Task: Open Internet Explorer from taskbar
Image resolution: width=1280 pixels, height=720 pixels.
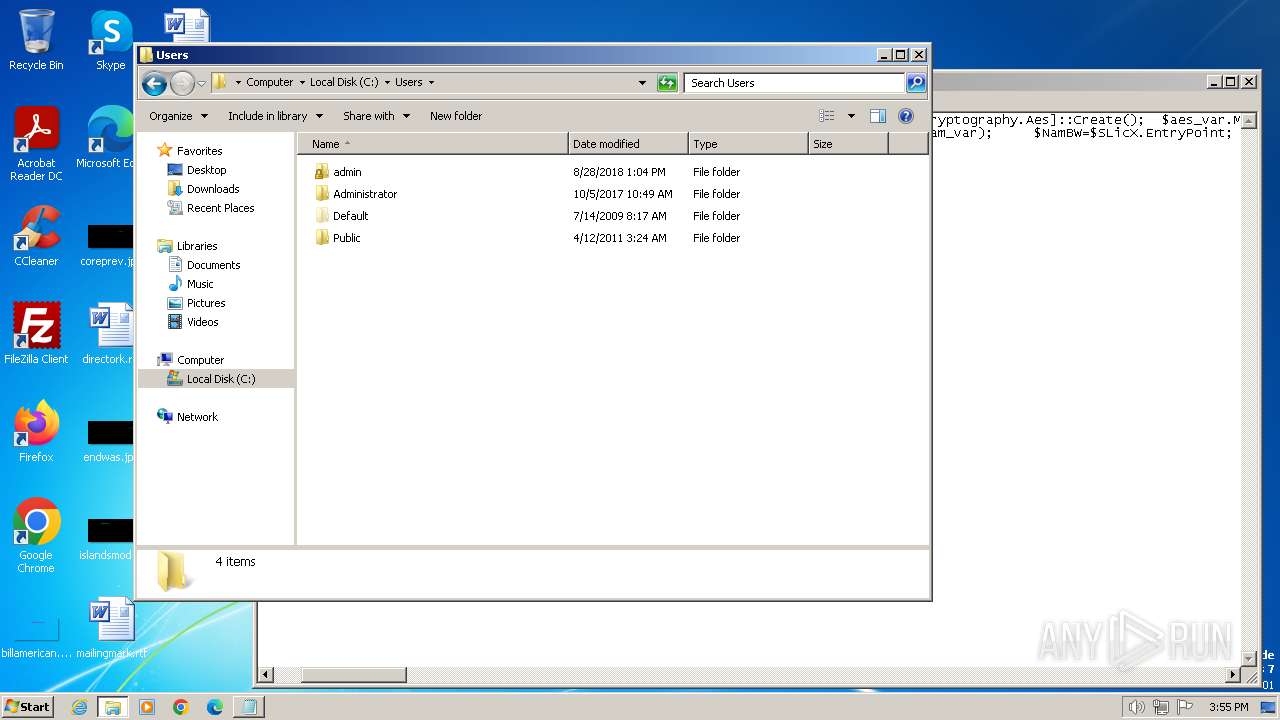Action: point(79,707)
